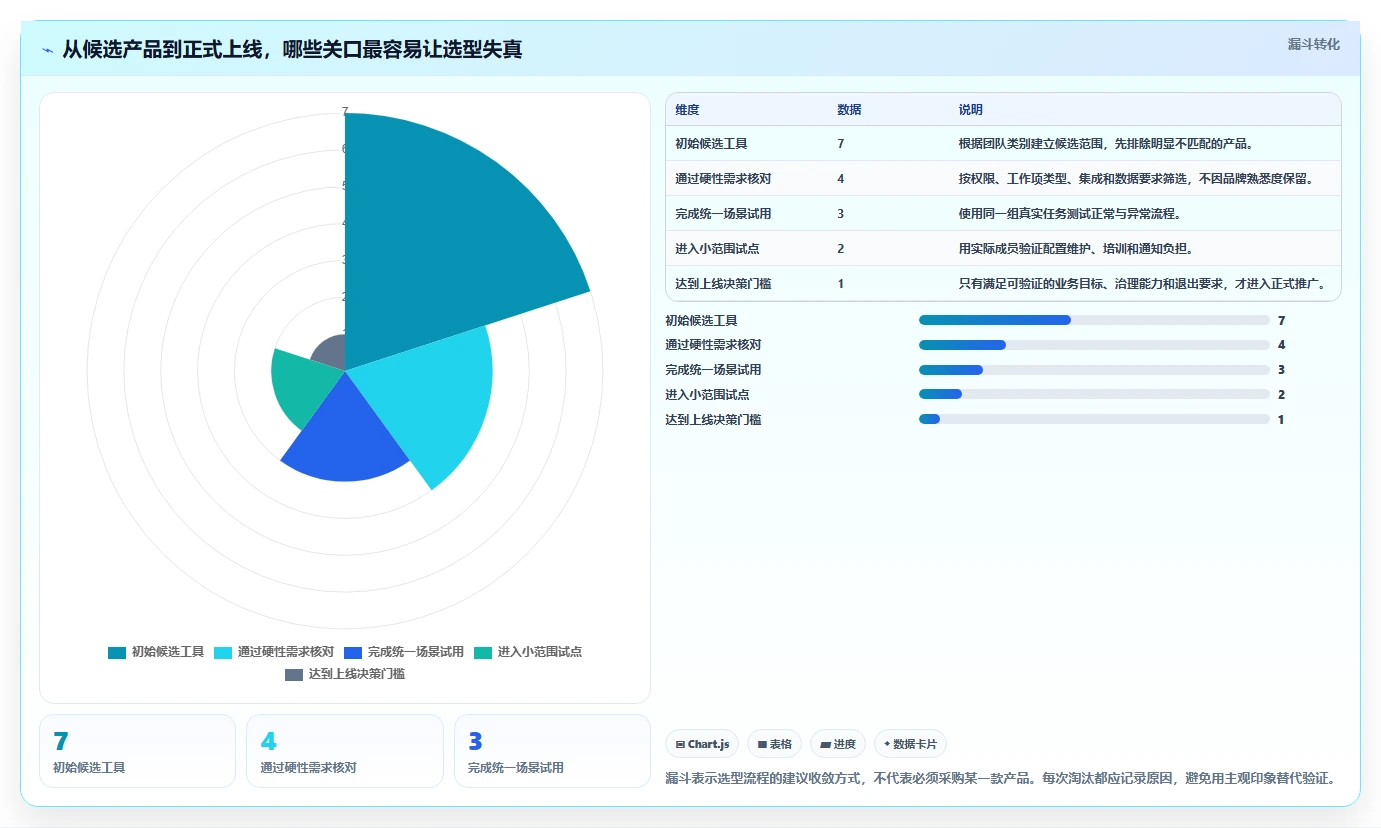Screen dimensions: 1381x828
Task: Click the Chart.js tag chip
Action: point(702,744)
